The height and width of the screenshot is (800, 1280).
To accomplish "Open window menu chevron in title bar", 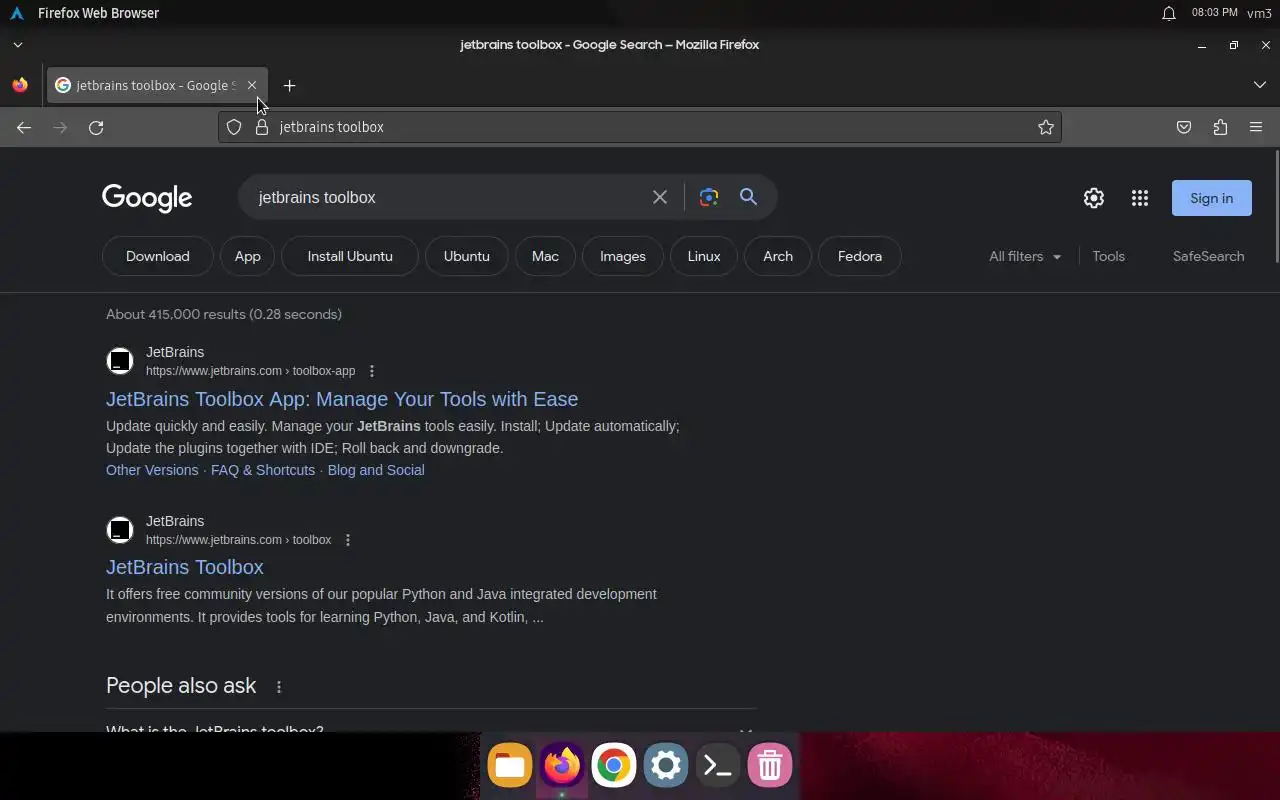I will tap(17, 45).
